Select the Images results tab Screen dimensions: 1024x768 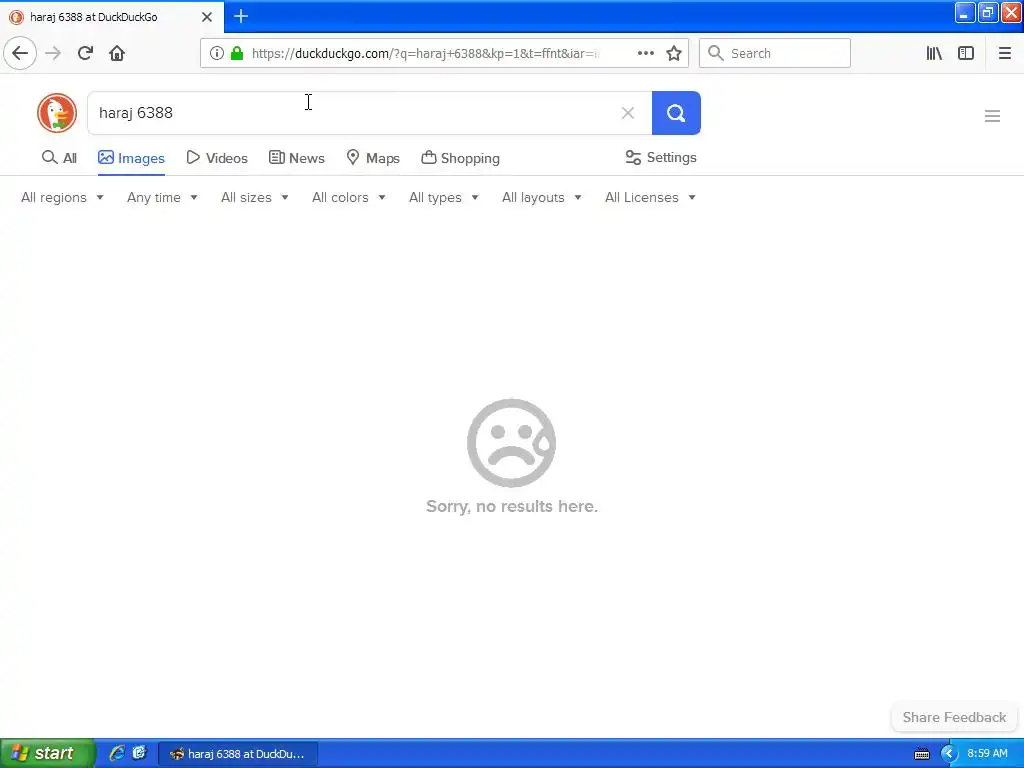(x=131, y=158)
